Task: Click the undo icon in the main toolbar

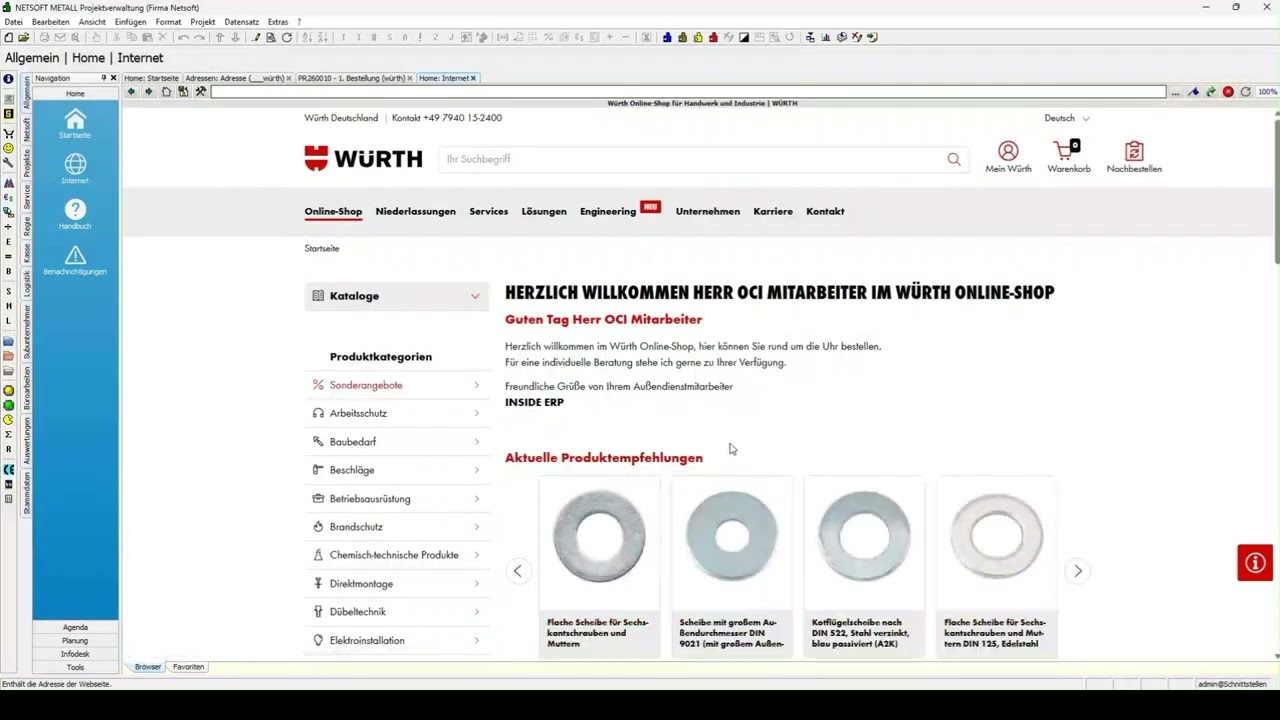Action: (x=183, y=37)
